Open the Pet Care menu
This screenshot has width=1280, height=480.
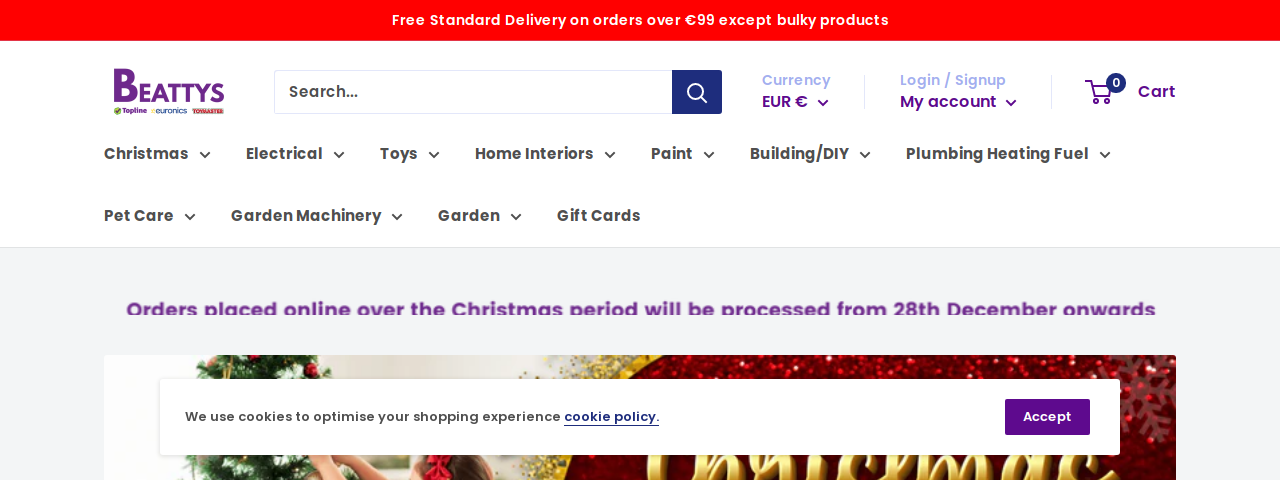pyautogui.click(x=150, y=216)
